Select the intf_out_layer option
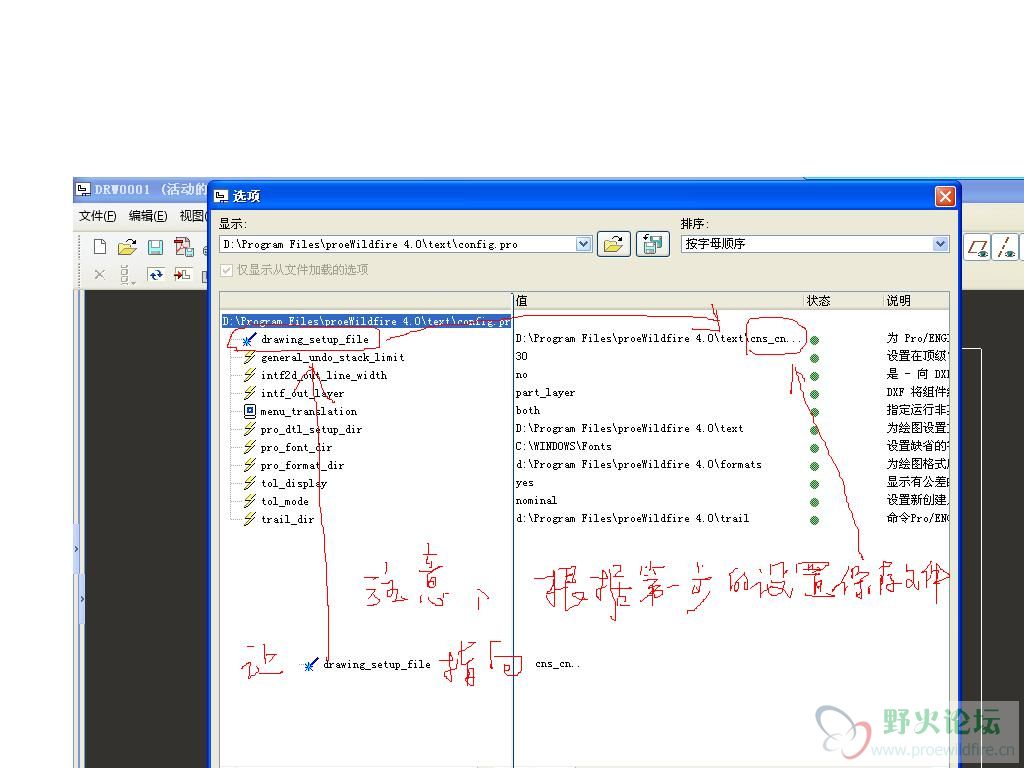The image size is (1024, 768). pyautogui.click(x=302, y=393)
